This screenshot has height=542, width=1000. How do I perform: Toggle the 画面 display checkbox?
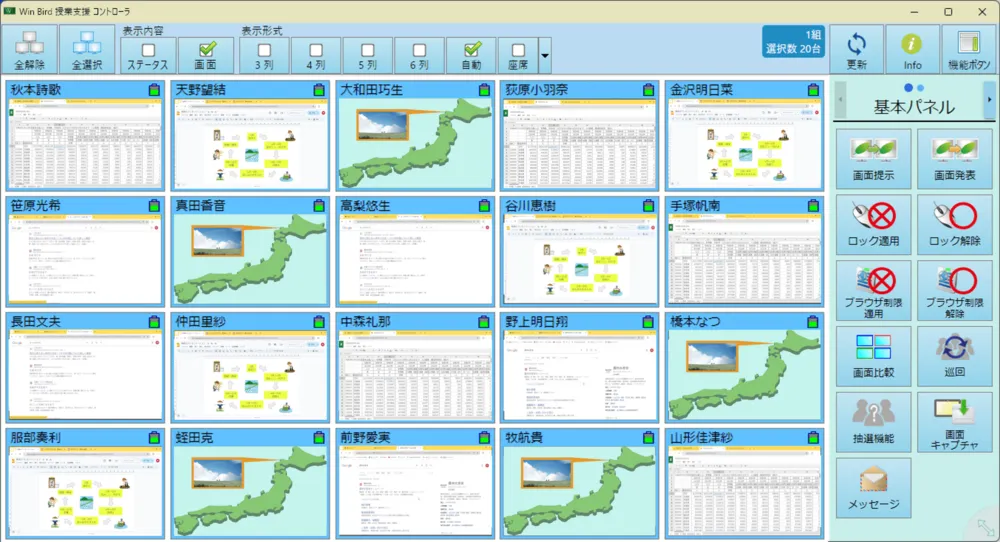[x=207, y=50]
